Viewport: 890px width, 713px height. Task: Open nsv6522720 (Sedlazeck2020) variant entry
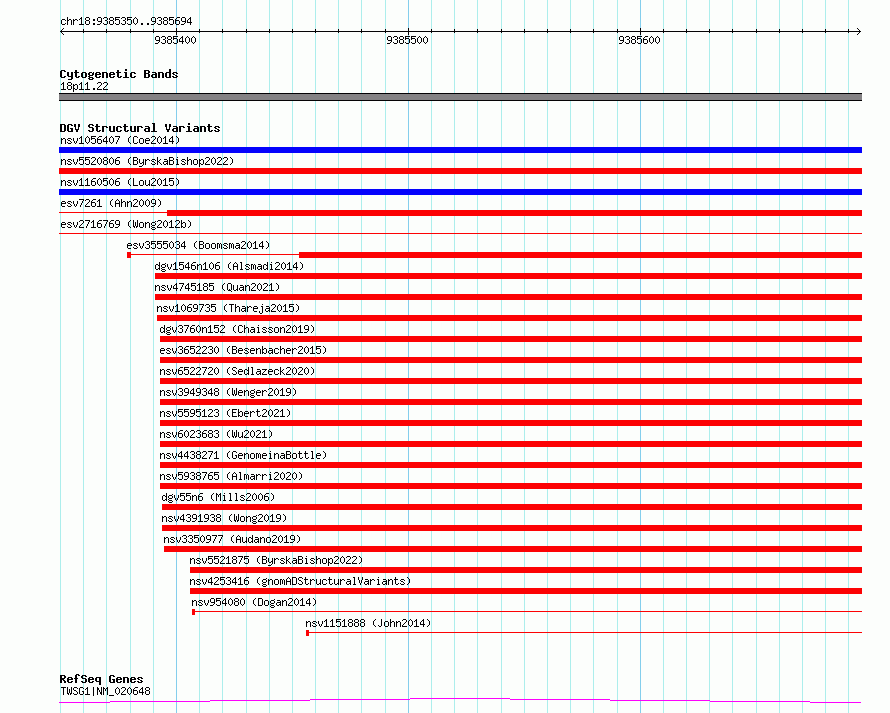click(x=237, y=371)
